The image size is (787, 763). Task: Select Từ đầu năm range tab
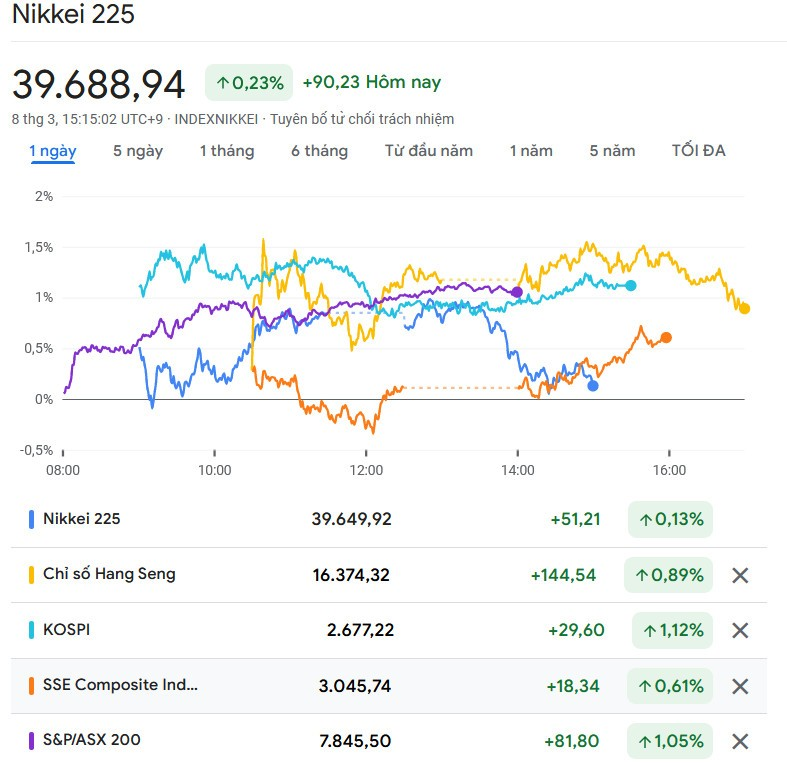tap(429, 151)
